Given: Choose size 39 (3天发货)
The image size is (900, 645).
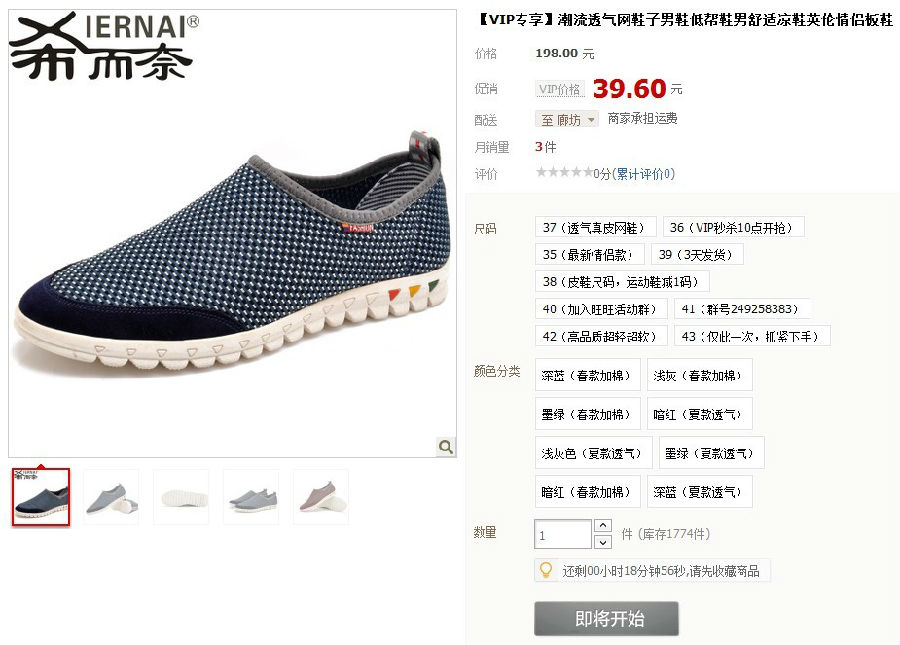Looking at the screenshot, I should (x=697, y=254).
